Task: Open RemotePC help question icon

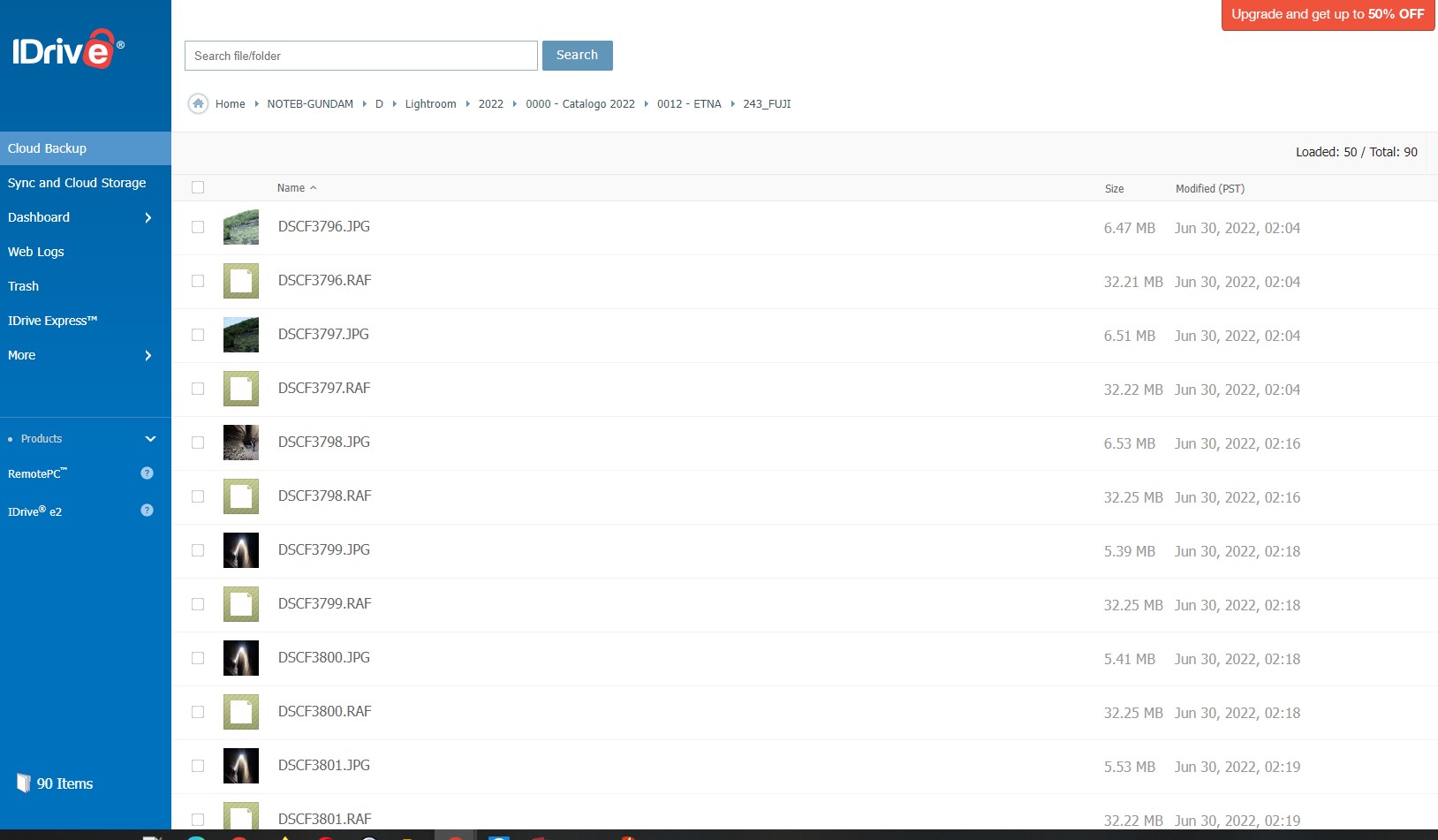Action: [147, 473]
